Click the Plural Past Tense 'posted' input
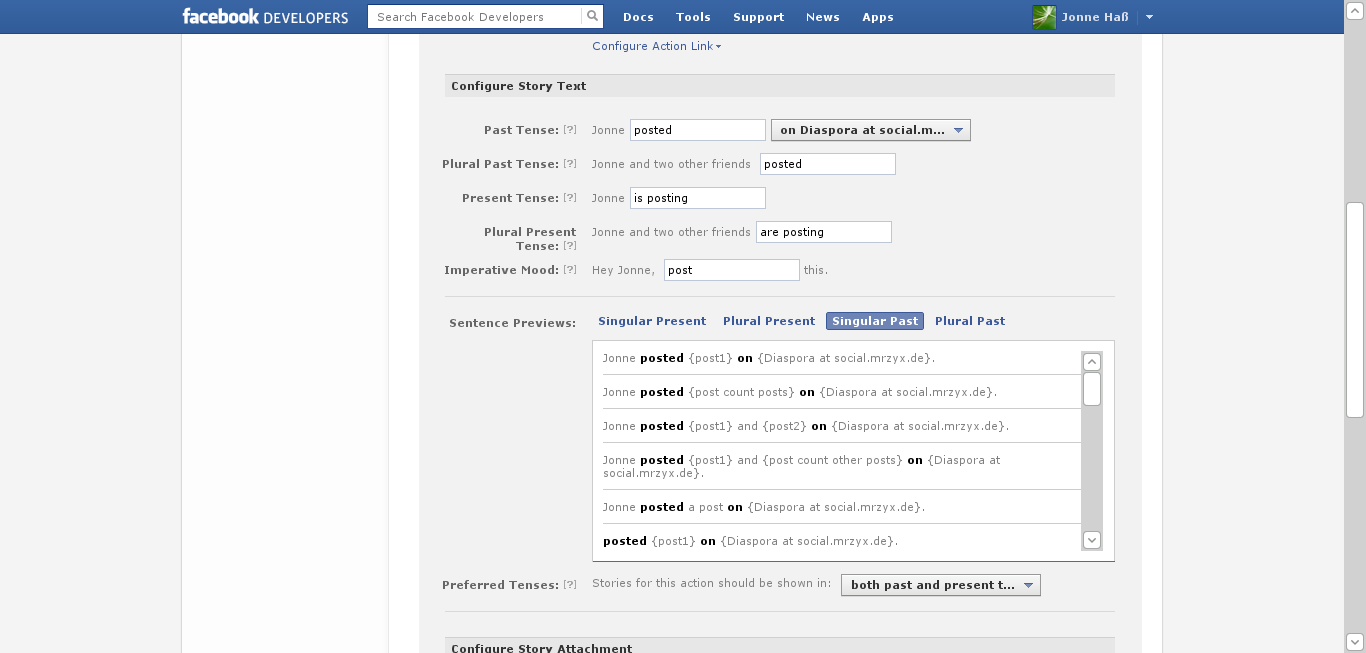 (828, 164)
